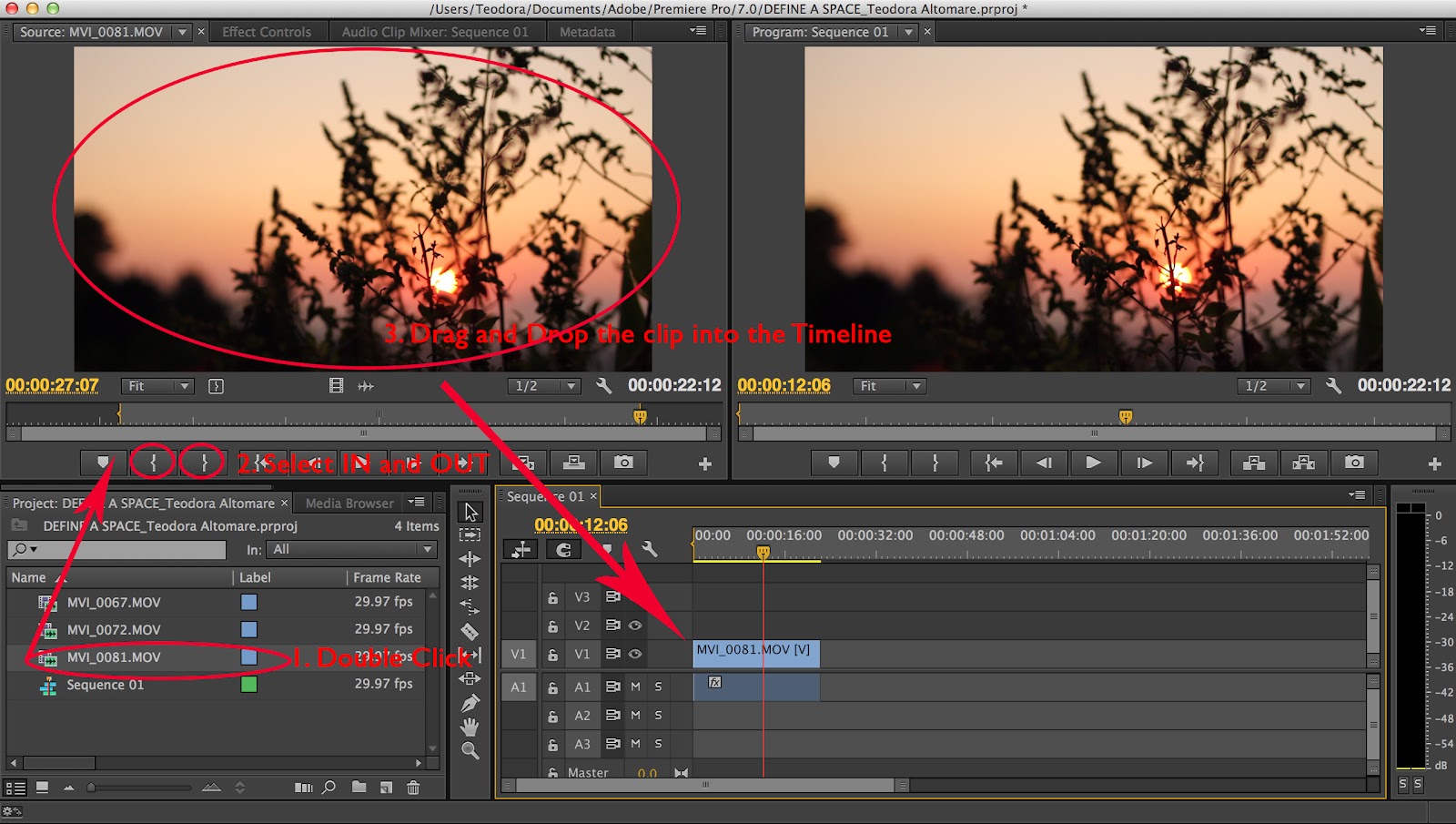
Task: Switch to Media Browser tab
Action: point(349,503)
